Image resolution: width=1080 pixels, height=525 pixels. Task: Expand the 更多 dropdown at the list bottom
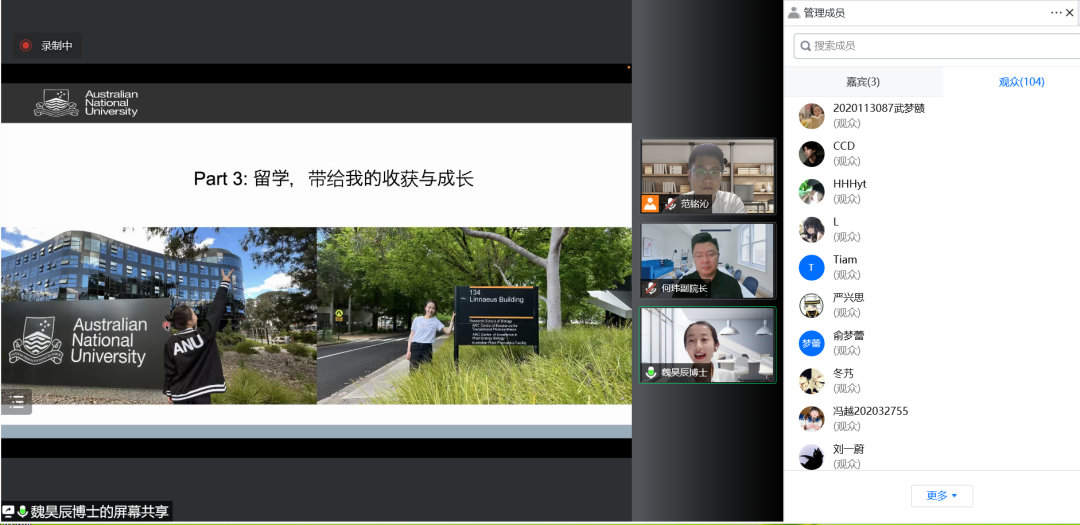click(x=941, y=495)
